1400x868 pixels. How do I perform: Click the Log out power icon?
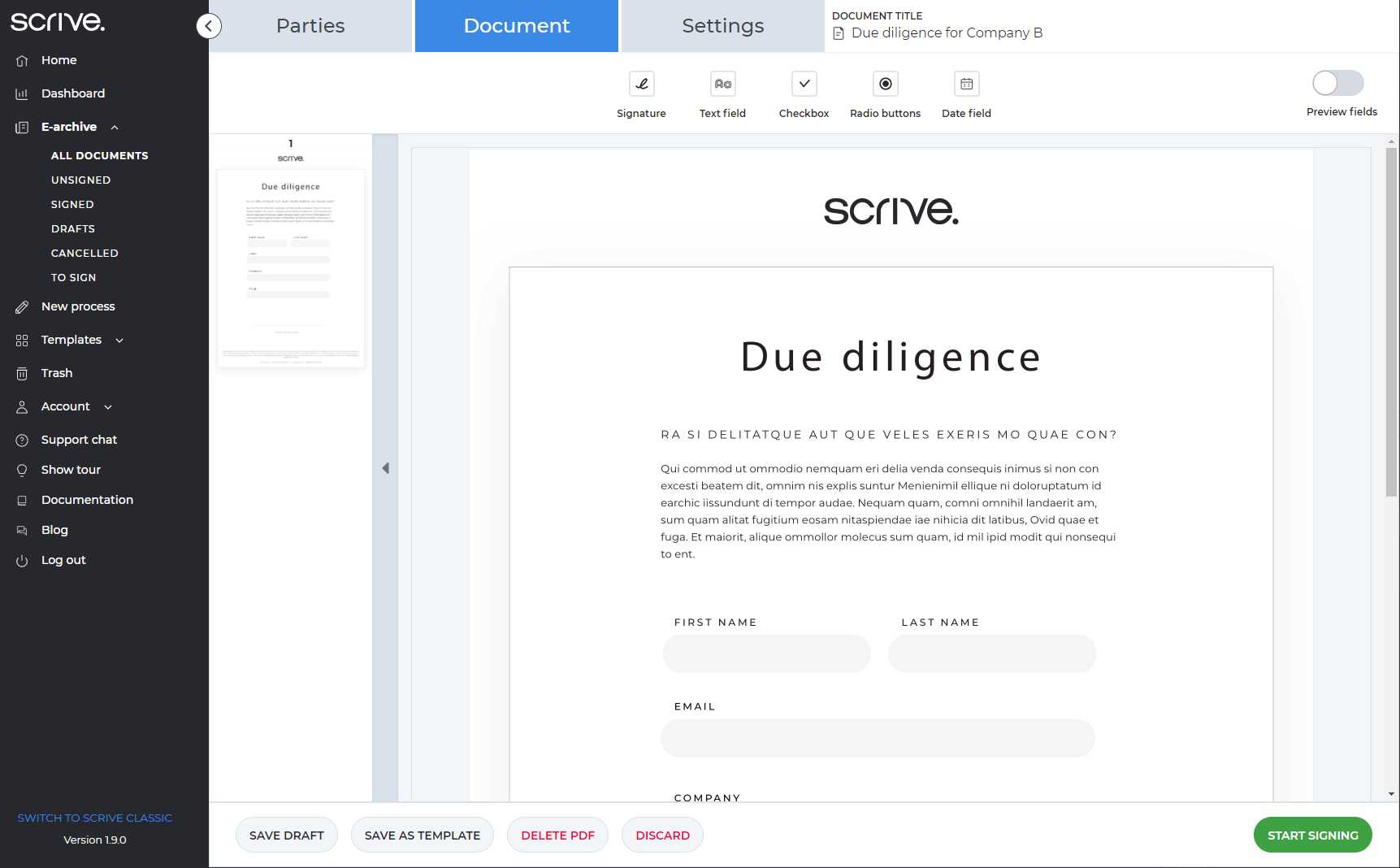pos(22,560)
